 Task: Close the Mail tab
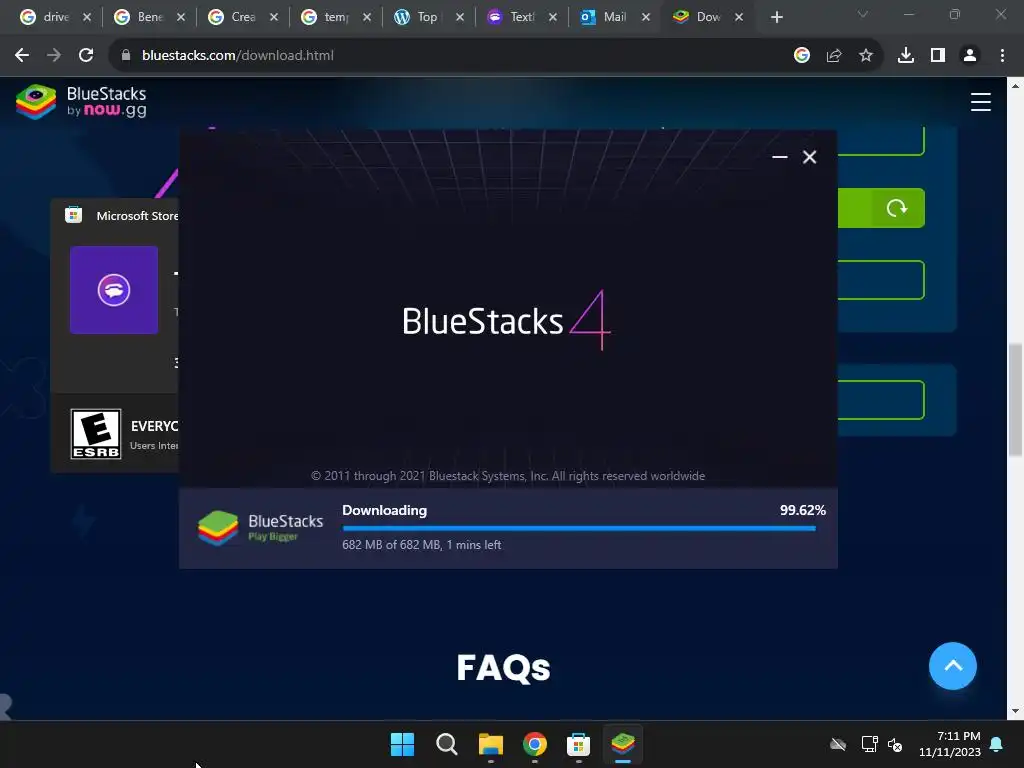pos(646,18)
